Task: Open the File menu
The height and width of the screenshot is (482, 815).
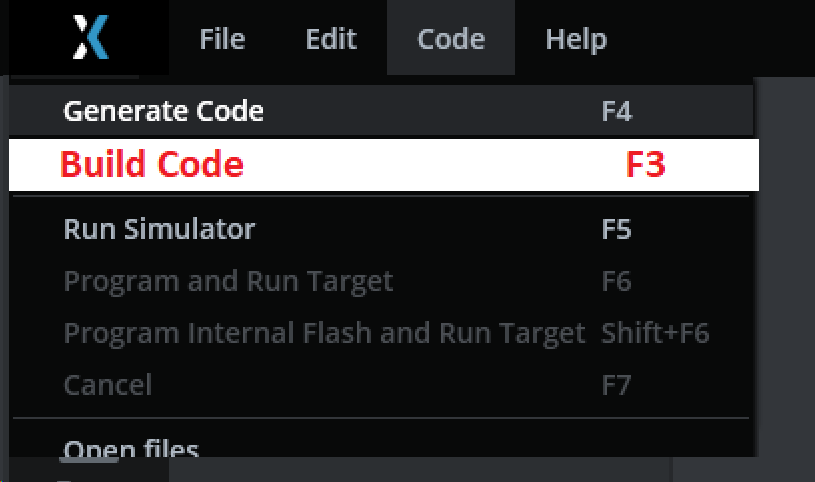Action: coord(222,39)
